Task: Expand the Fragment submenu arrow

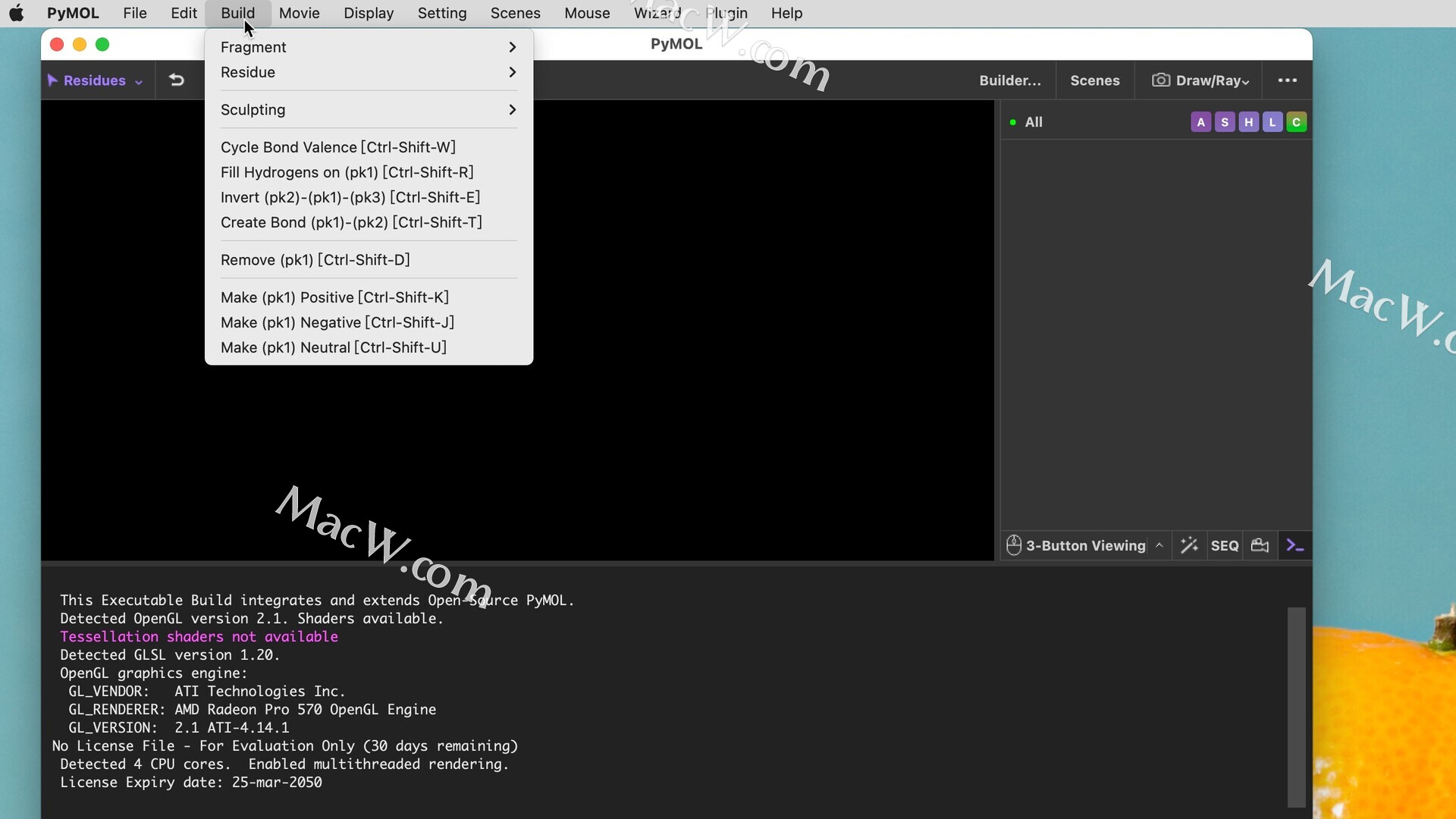Action: tap(513, 47)
